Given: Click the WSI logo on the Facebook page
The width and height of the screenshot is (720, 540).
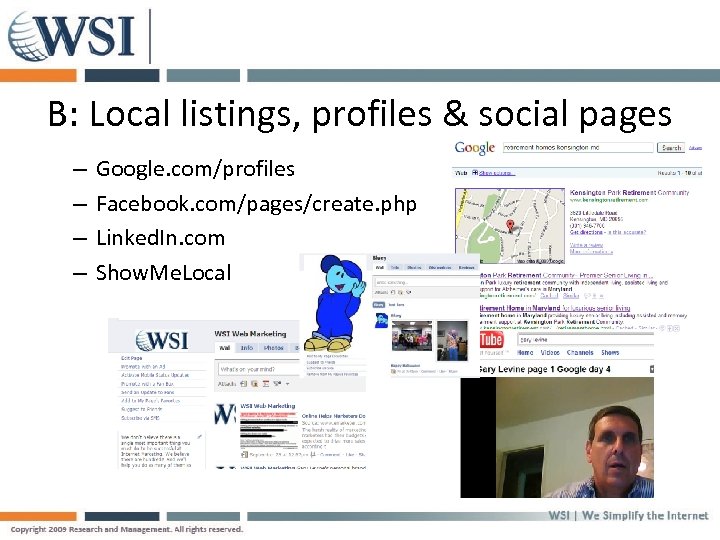Looking at the screenshot, I should [x=162, y=340].
